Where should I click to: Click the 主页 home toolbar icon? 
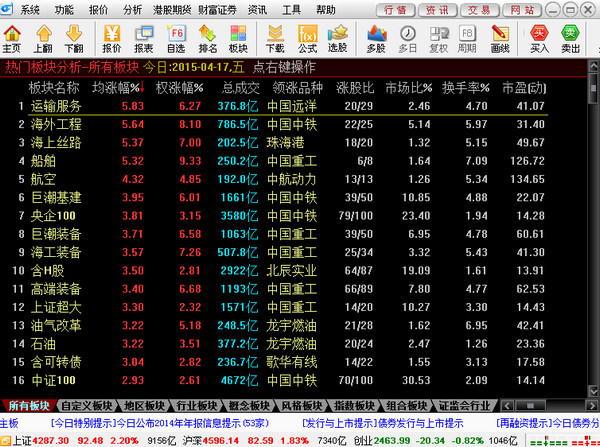pyautogui.click(x=12, y=38)
